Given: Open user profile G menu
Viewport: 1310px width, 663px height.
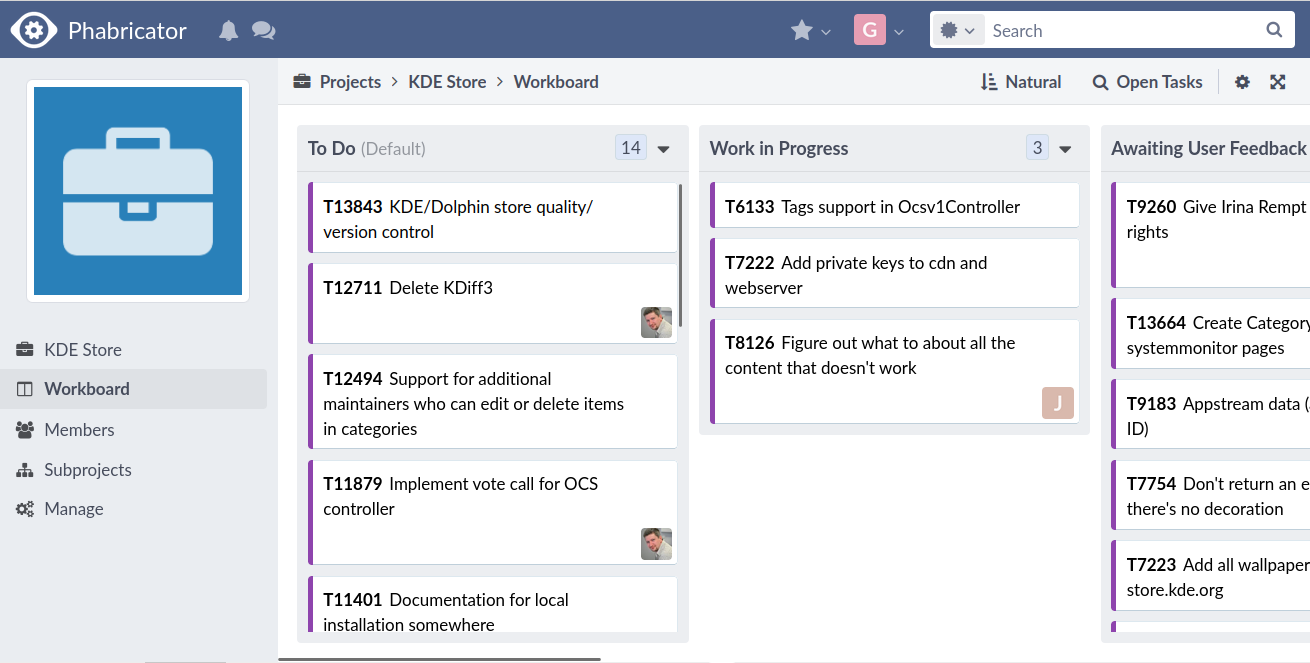Looking at the screenshot, I should coord(879,31).
